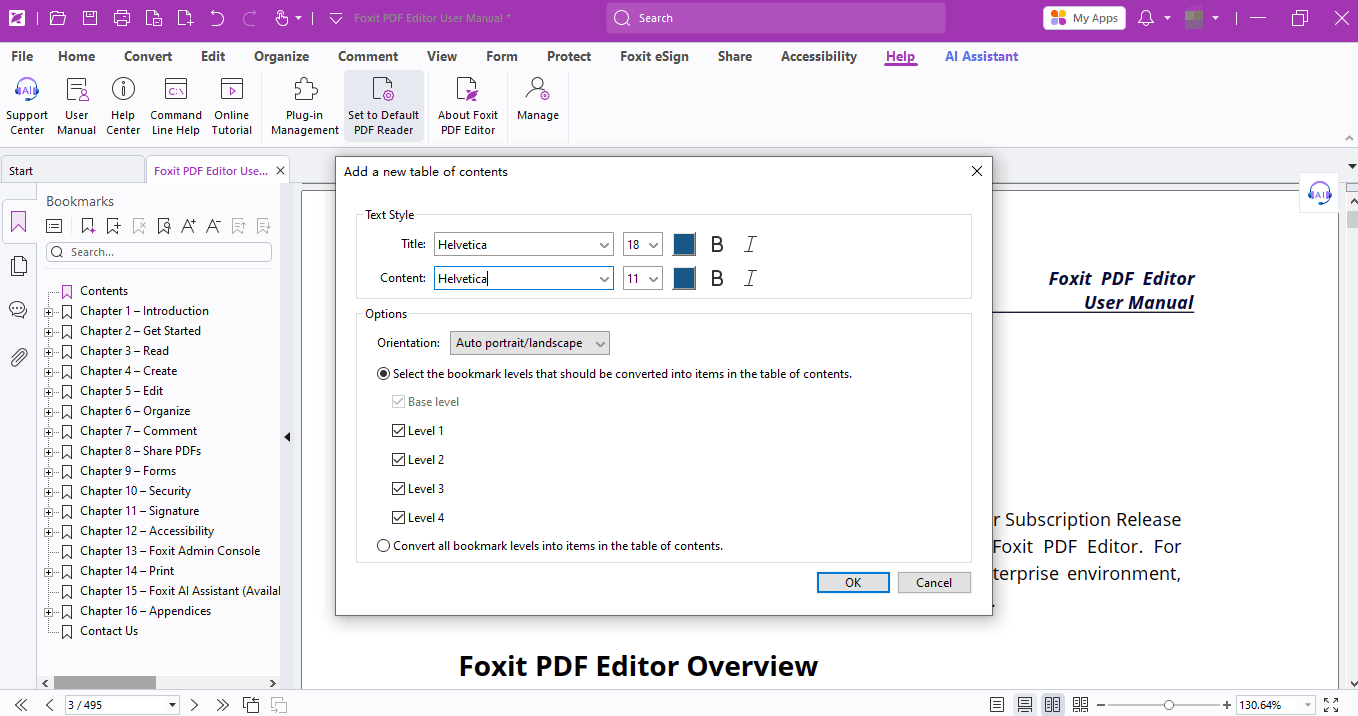Click the Save disk icon in title bar
This screenshot has width=1358, height=716.
90,18
